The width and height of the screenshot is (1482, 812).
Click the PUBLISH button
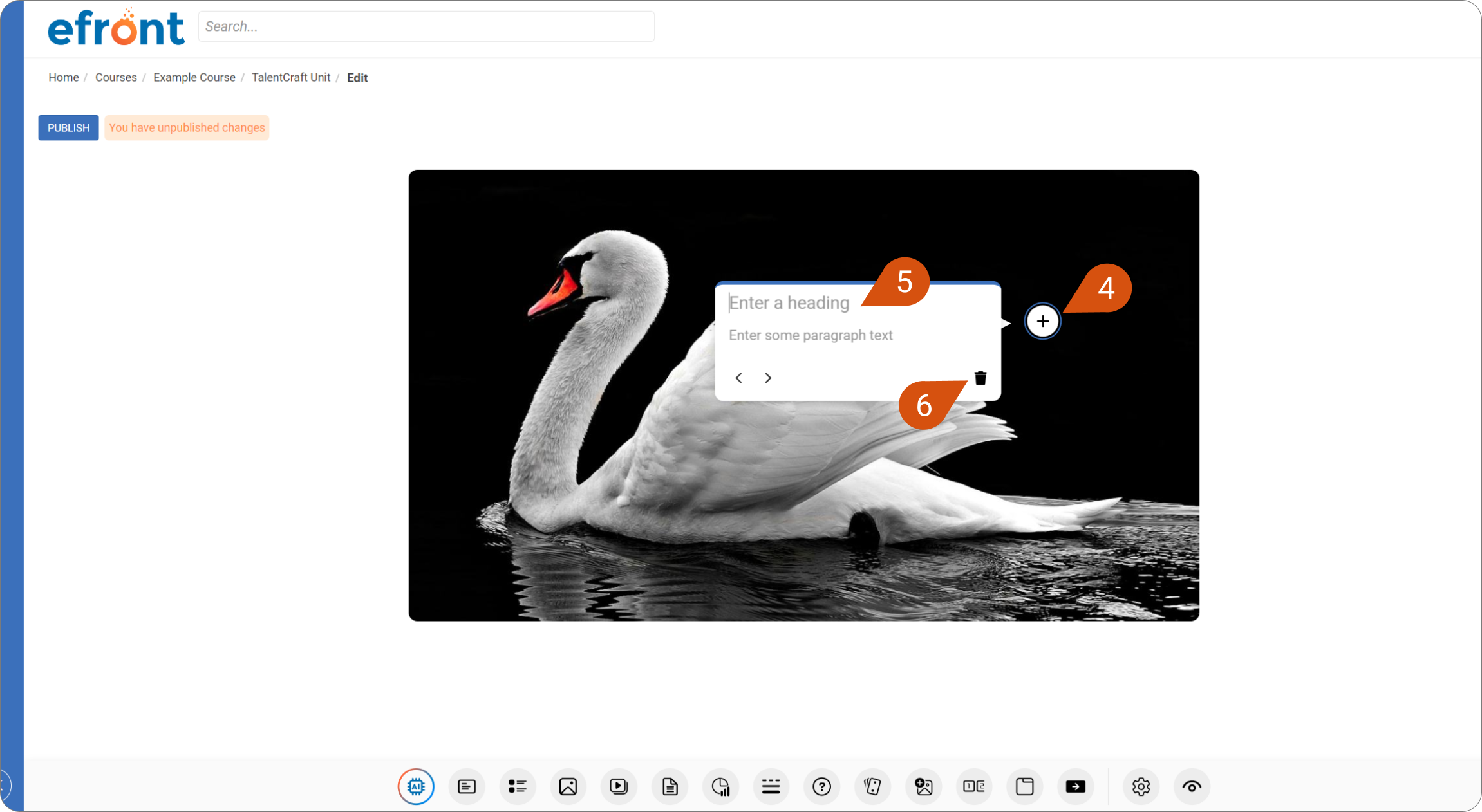pyautogui.click(x=68, y=127)
